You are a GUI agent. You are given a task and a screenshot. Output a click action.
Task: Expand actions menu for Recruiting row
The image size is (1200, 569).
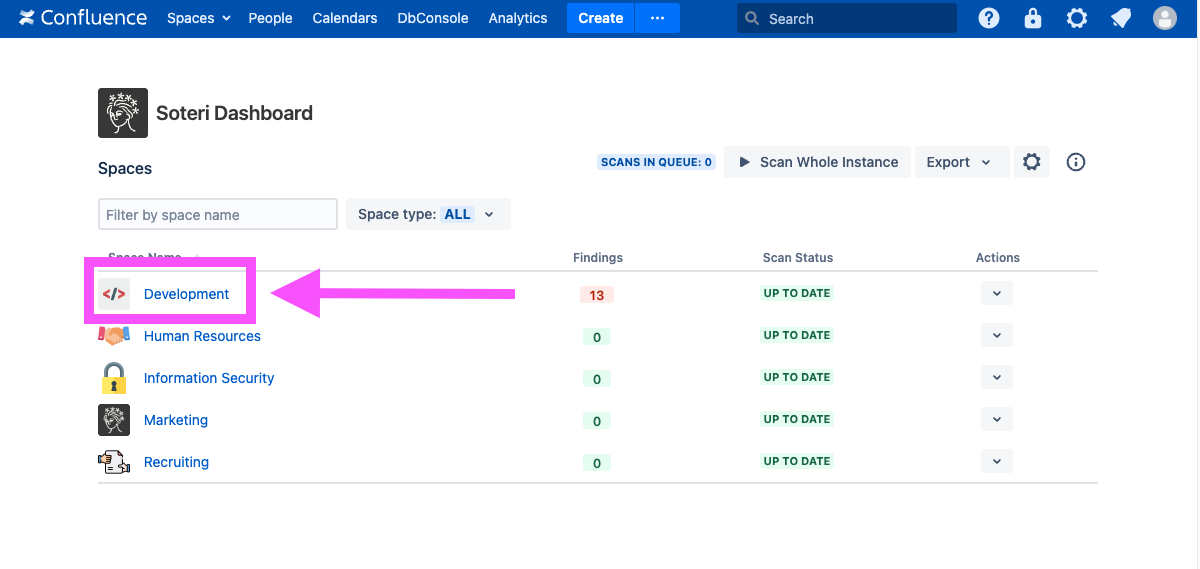996,461
